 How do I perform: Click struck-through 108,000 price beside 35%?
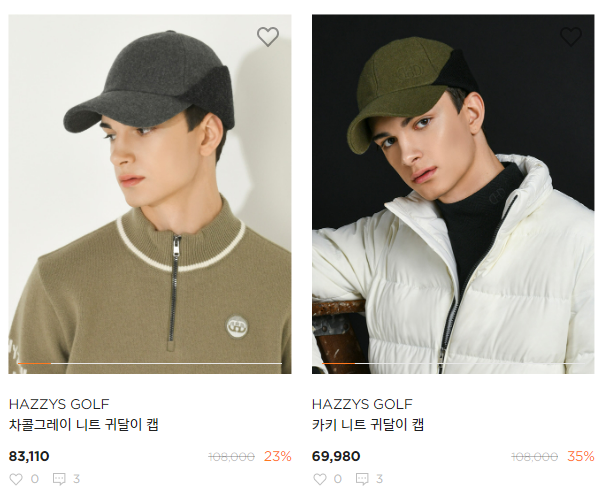(534, 457)
